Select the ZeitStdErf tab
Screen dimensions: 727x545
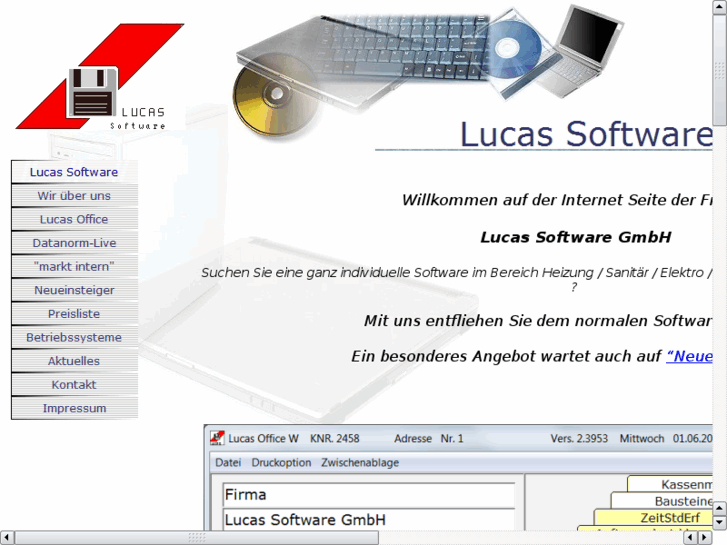coord(654,518)
